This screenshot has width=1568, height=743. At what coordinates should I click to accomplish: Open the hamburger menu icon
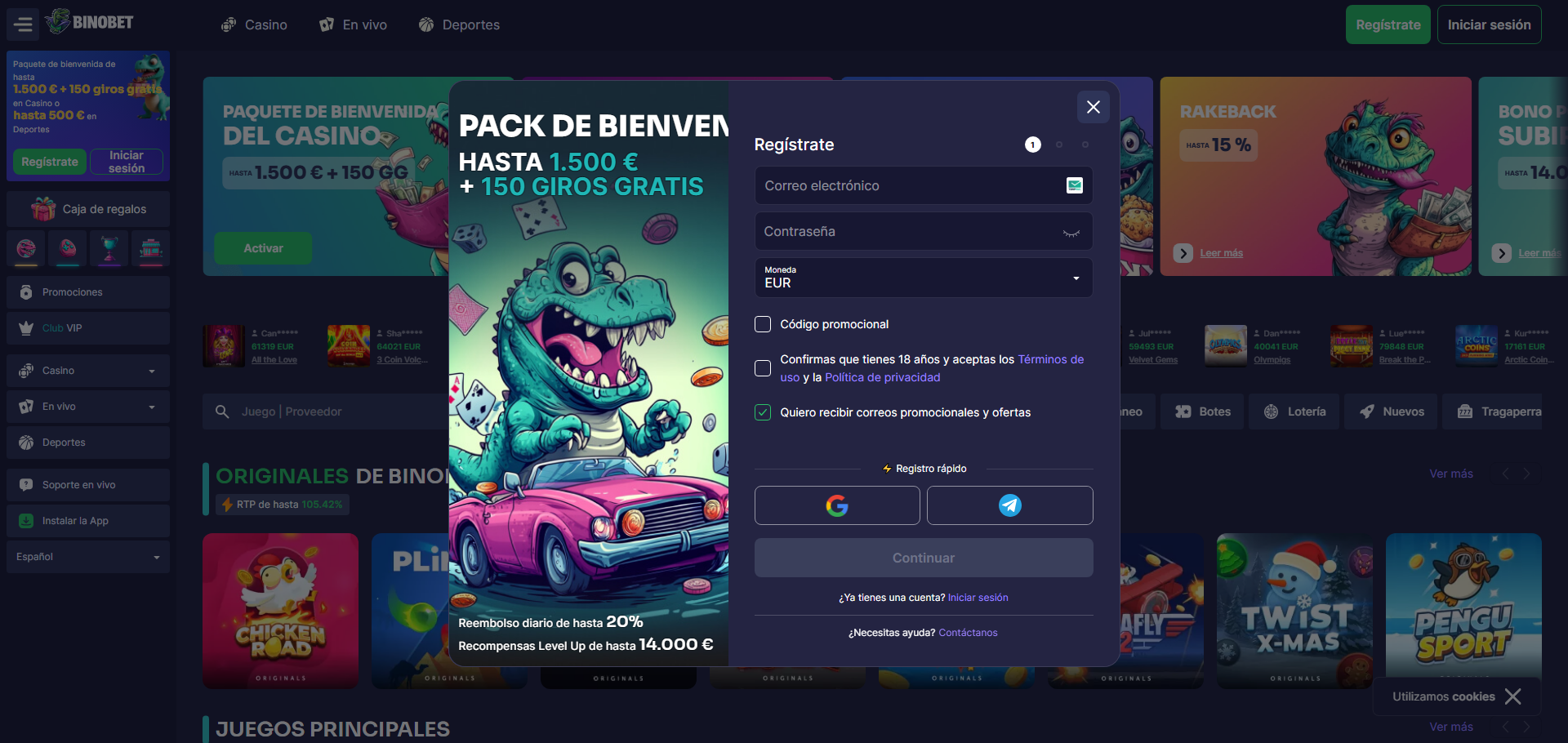[24, 24]
